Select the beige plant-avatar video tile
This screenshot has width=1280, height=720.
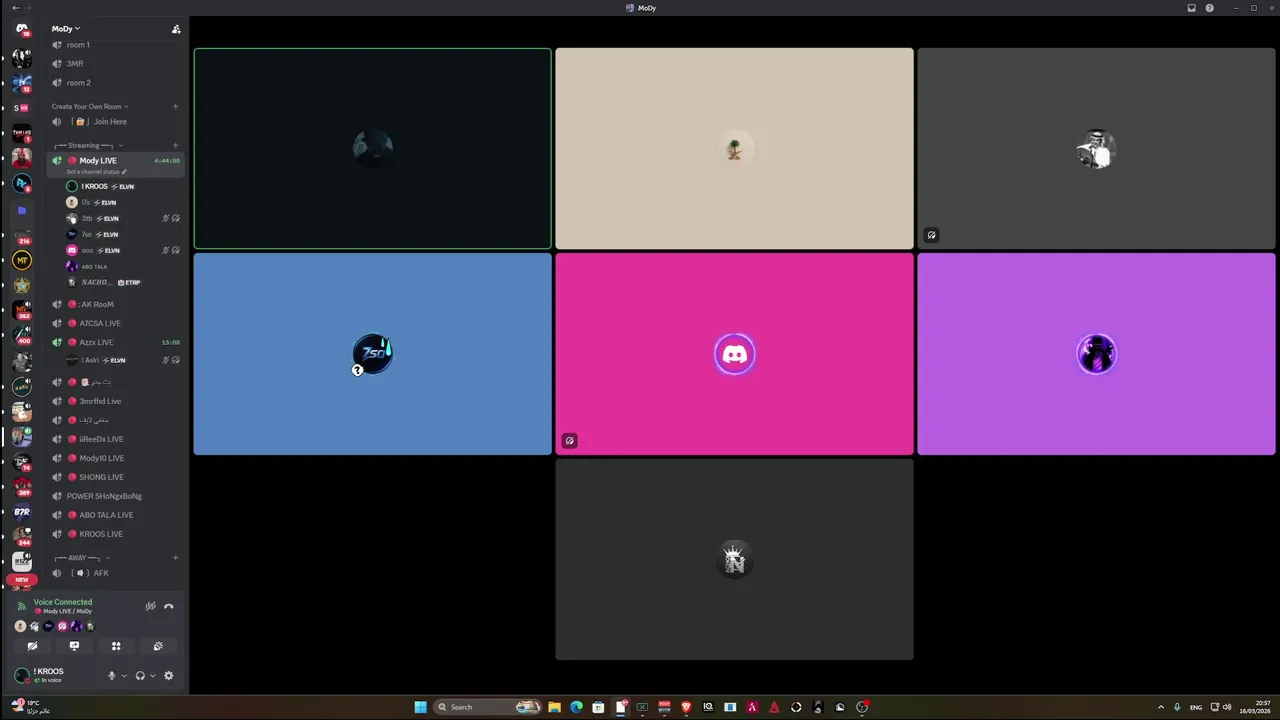pos(734,148)
